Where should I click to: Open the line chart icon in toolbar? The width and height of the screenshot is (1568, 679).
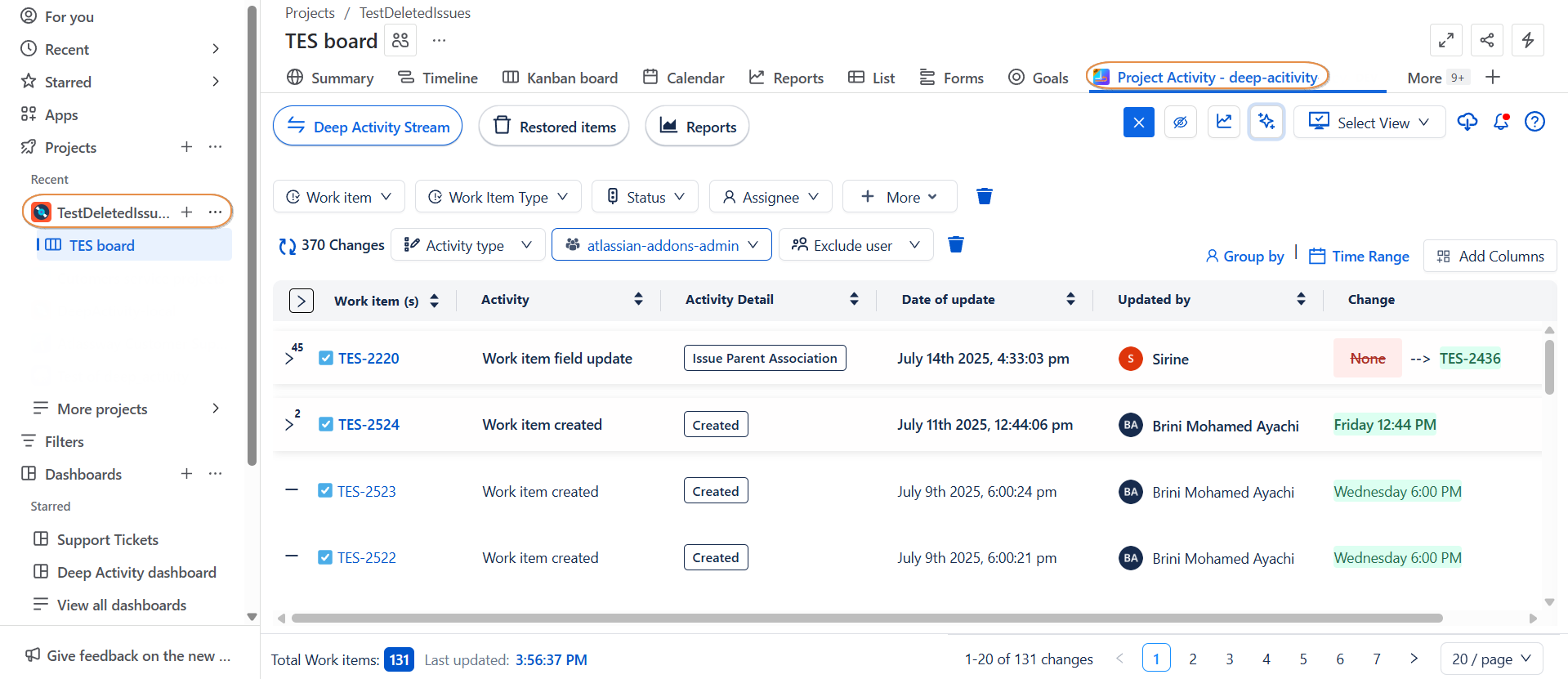pyautogui.click(x=1224, y=123)
